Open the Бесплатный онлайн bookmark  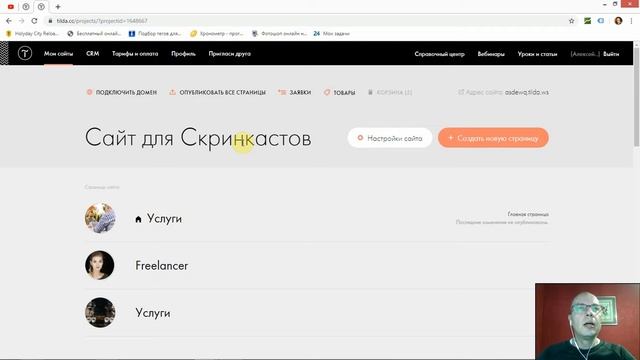tap(94, 33)
